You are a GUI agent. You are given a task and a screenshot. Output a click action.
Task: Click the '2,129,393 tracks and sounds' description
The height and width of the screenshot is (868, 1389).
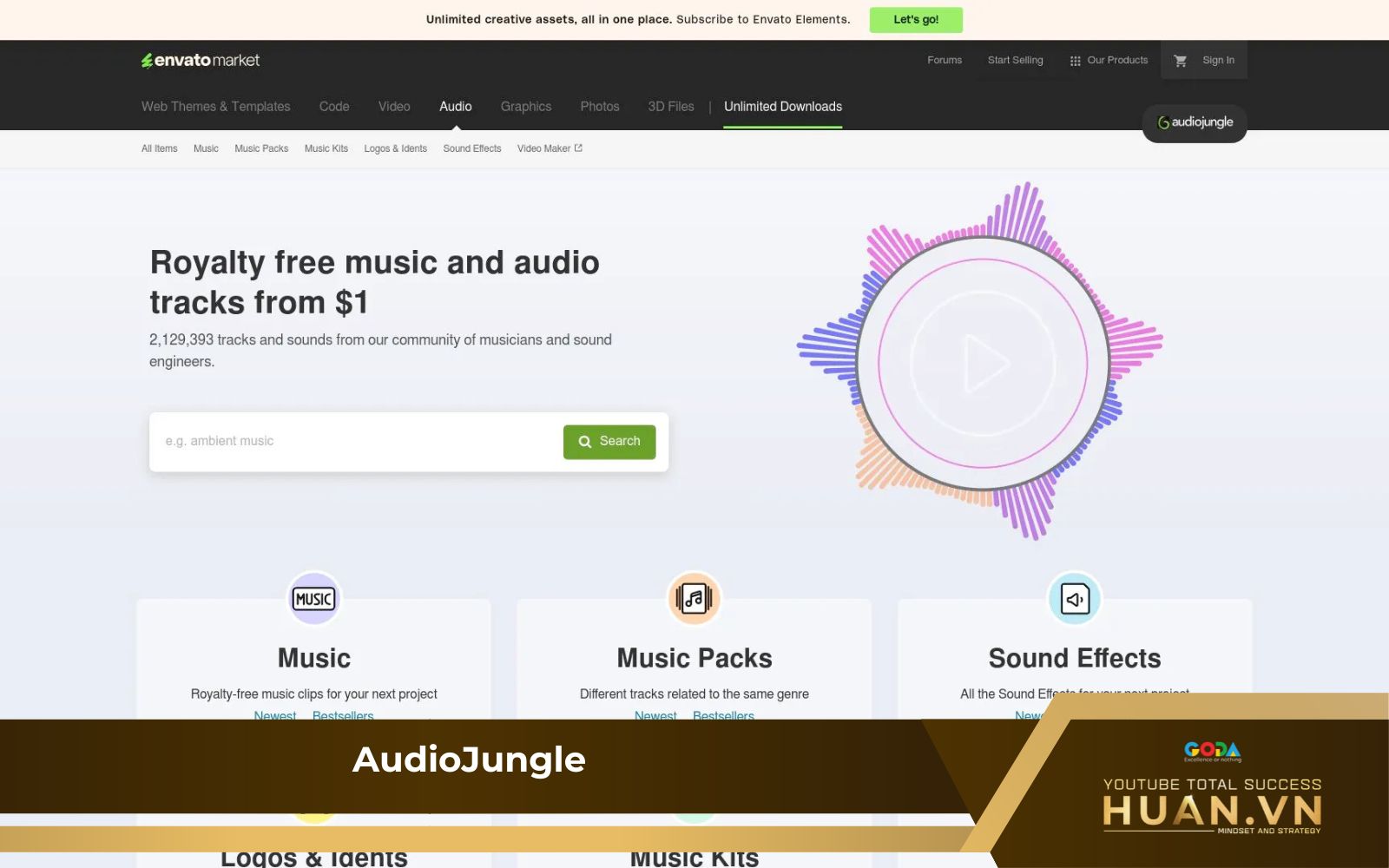click(380, 350)
